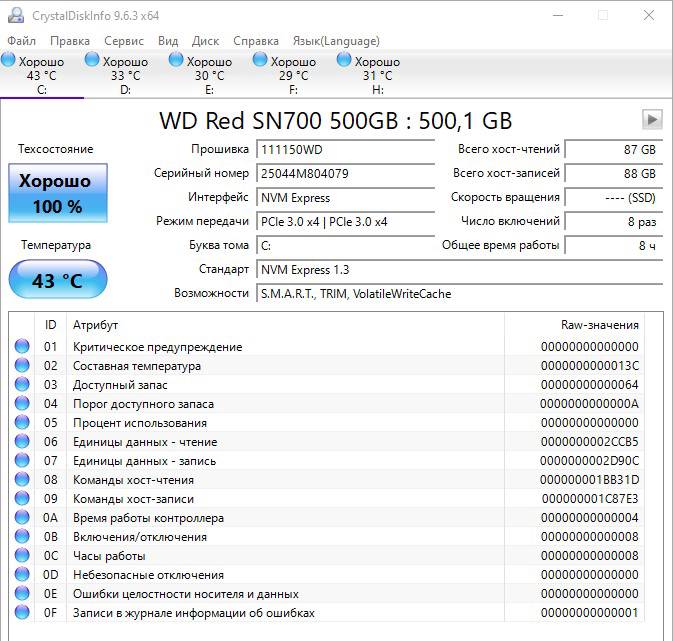The height and width of the screenshot is (641, 673).
Task: Select drive F: status orb
Action: (260, 60)
